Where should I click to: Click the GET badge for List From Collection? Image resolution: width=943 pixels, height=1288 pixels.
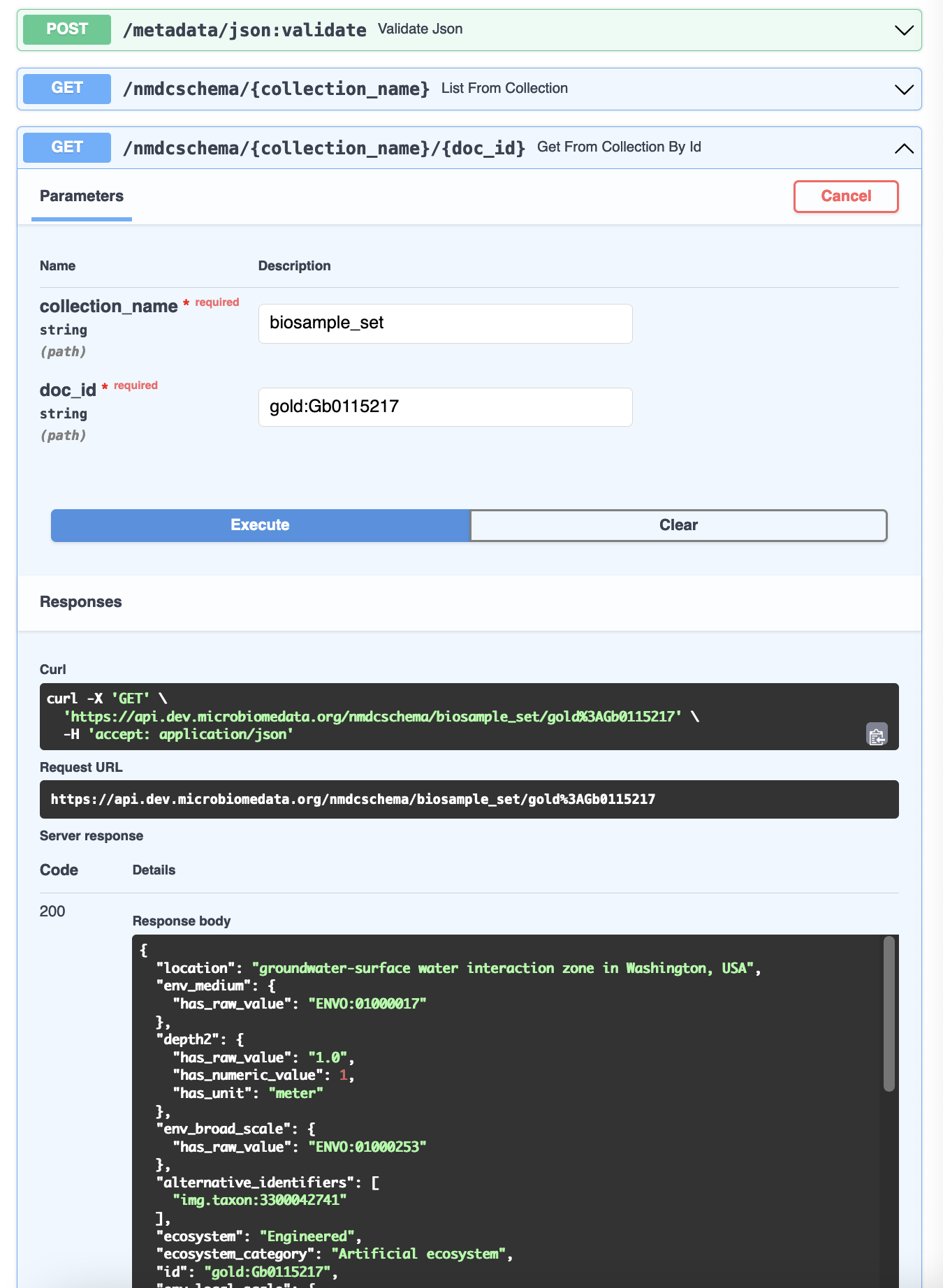tap(67, 89)
